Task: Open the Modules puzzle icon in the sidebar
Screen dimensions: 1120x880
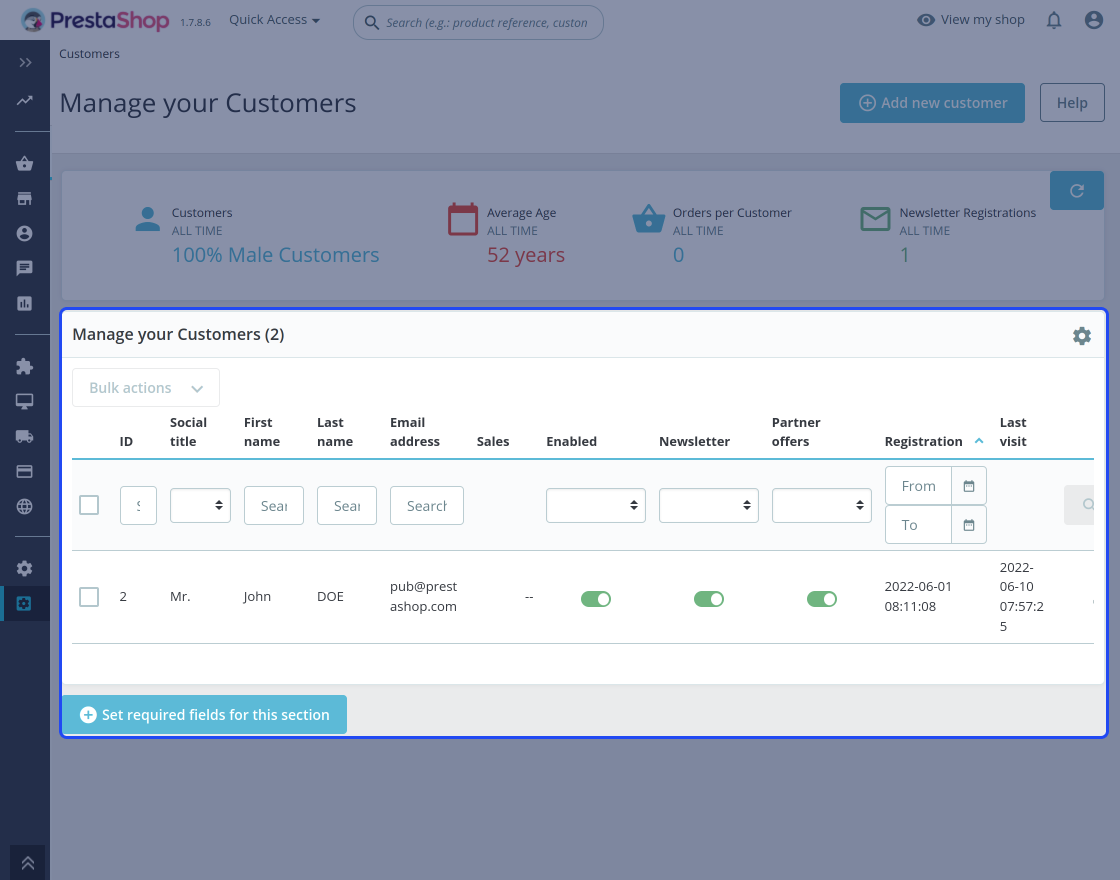Action: pos(24,366)
